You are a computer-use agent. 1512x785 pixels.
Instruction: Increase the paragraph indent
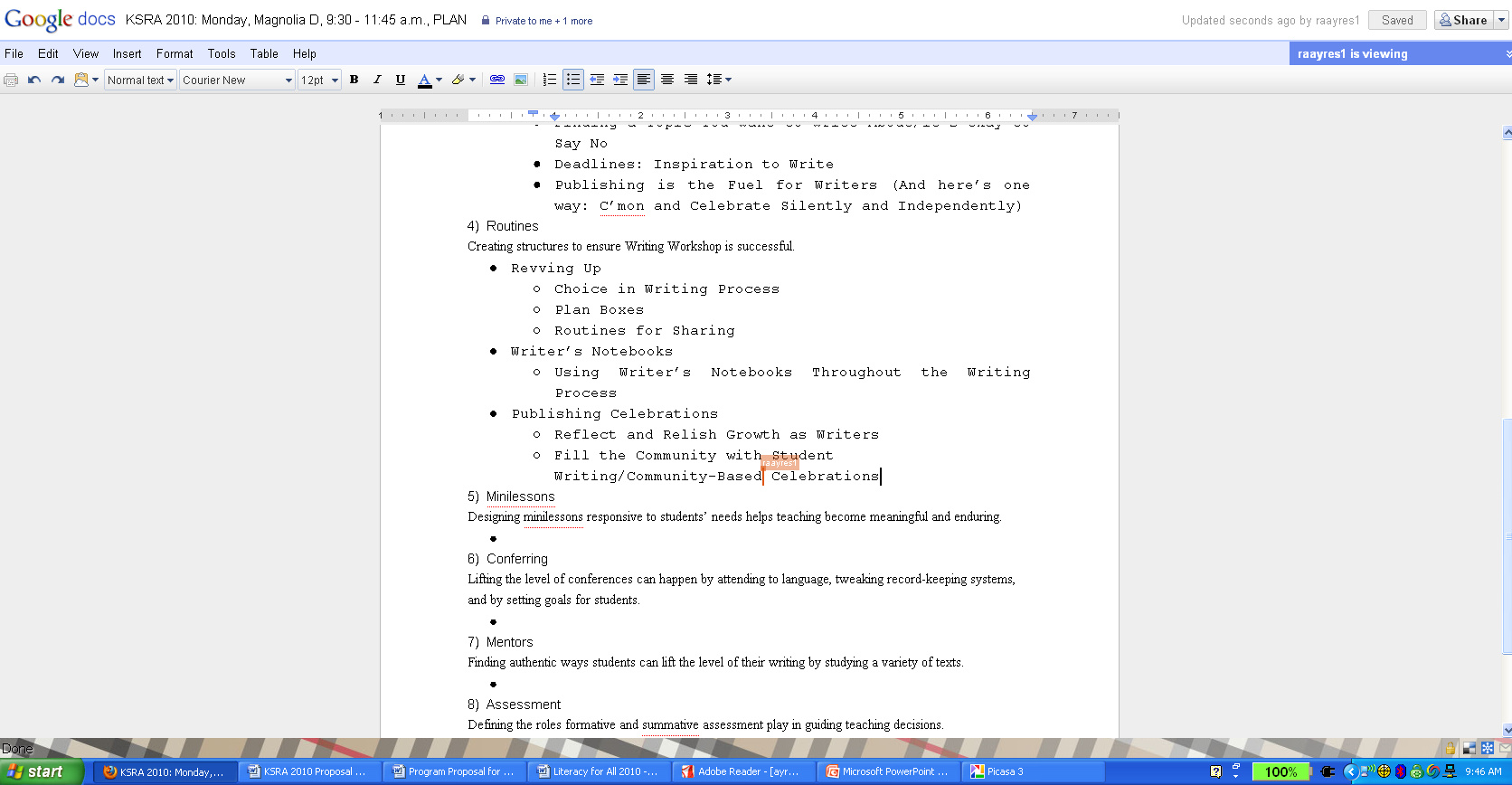[x=620, y=80]
